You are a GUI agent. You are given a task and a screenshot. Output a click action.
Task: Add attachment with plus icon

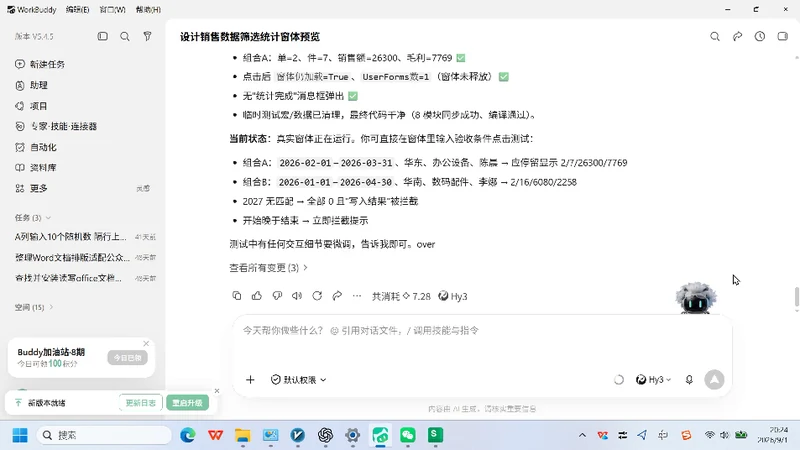pos(250,380)
